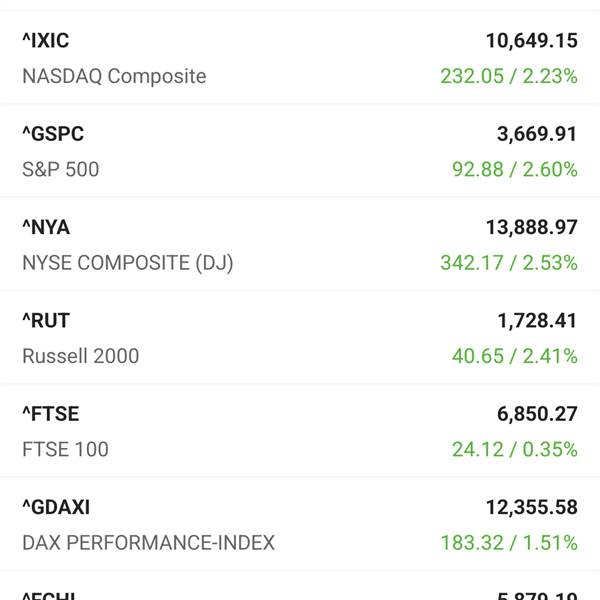Select DAX PERFORMANCE-INDEX name
The height and width of the screenshot is (600, 600).
click(148, 543)
